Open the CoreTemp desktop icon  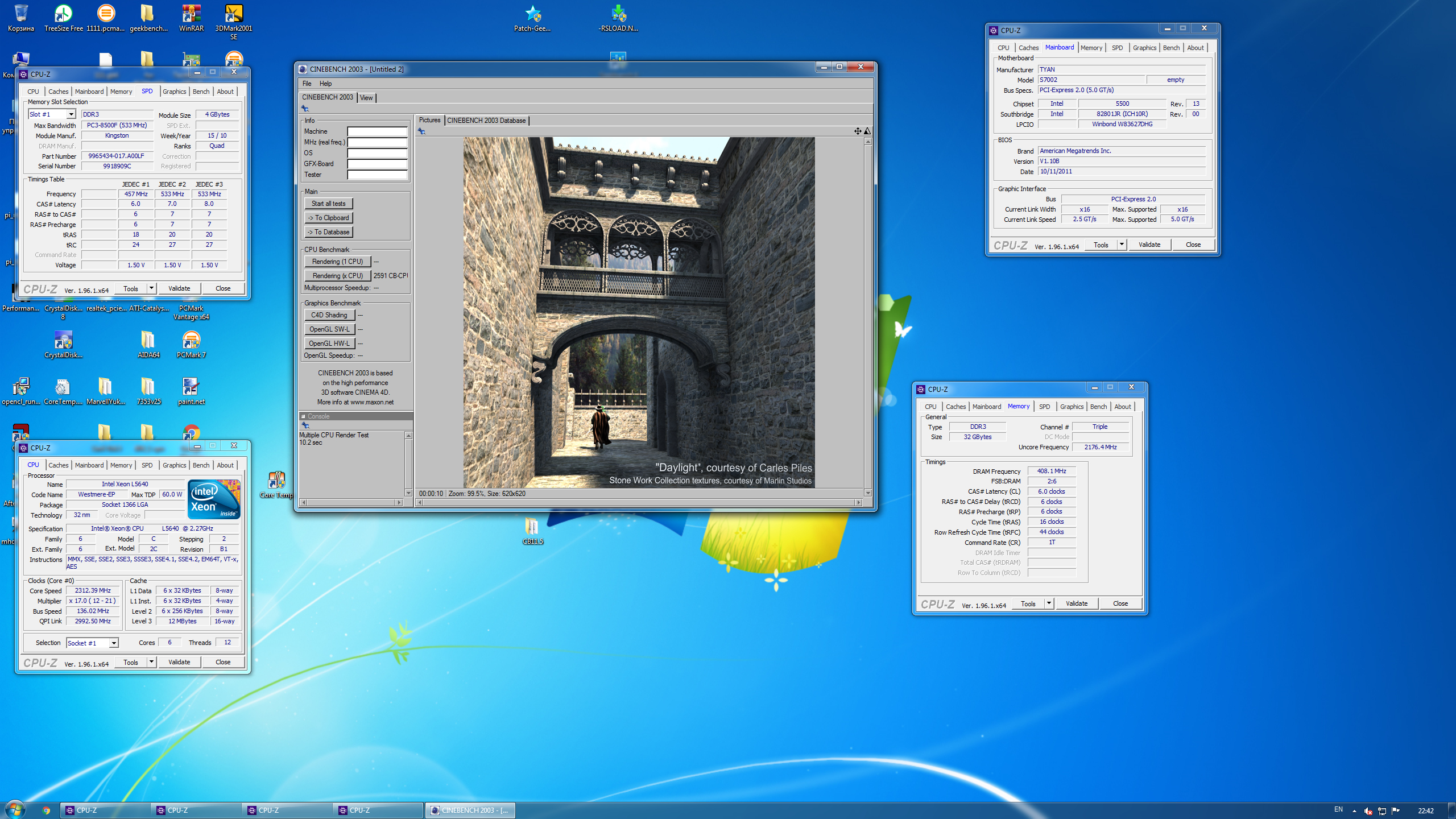pos(63,391)
